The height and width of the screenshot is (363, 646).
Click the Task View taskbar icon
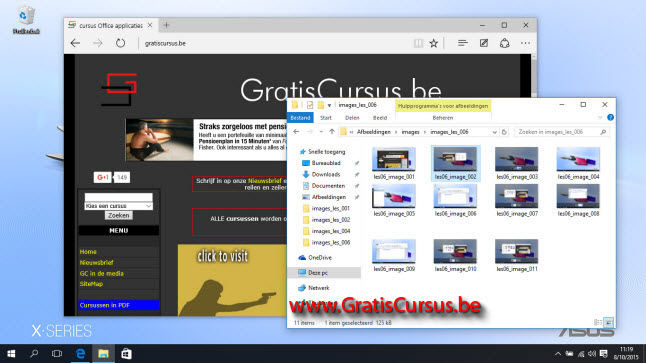coord(57,354)
